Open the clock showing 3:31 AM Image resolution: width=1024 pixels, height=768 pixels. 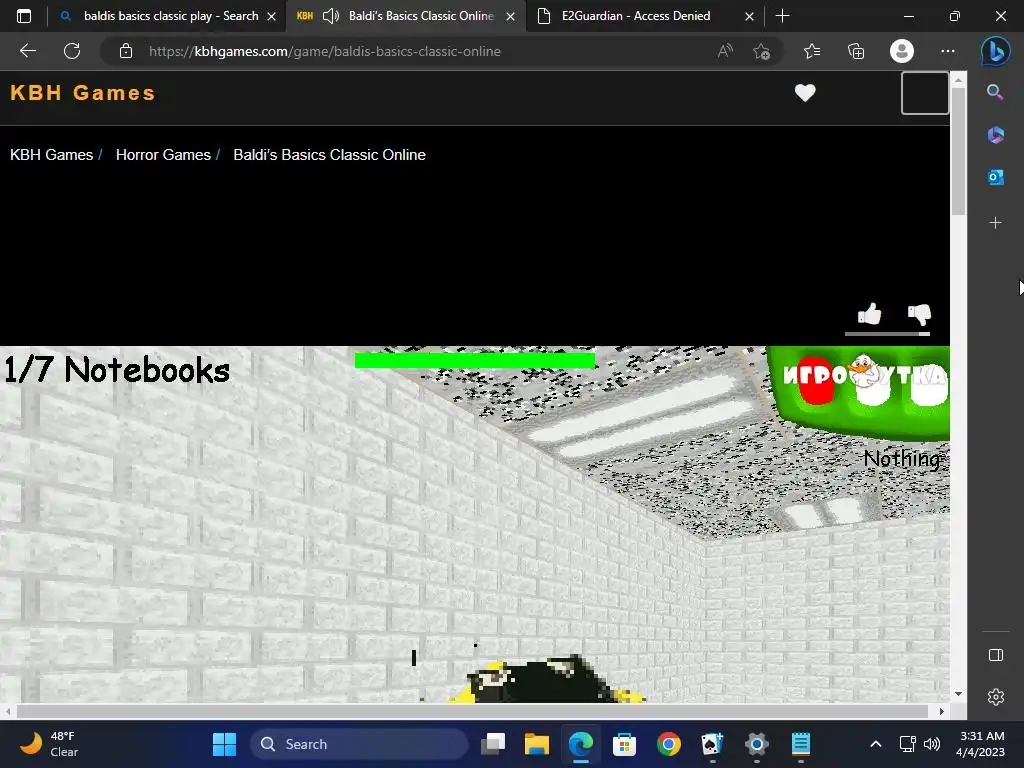click(x=980, y=744)
